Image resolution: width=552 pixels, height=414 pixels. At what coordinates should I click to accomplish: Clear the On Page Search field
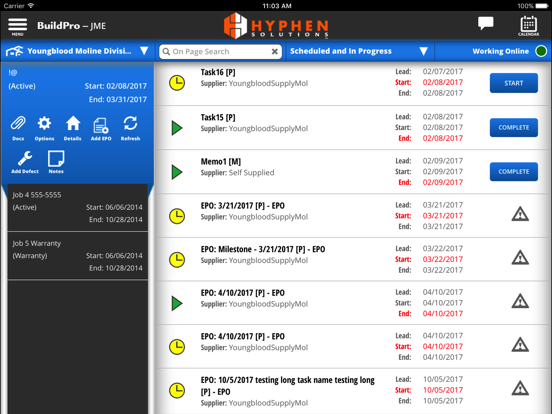pyautogui.click(x=275, y=52)
